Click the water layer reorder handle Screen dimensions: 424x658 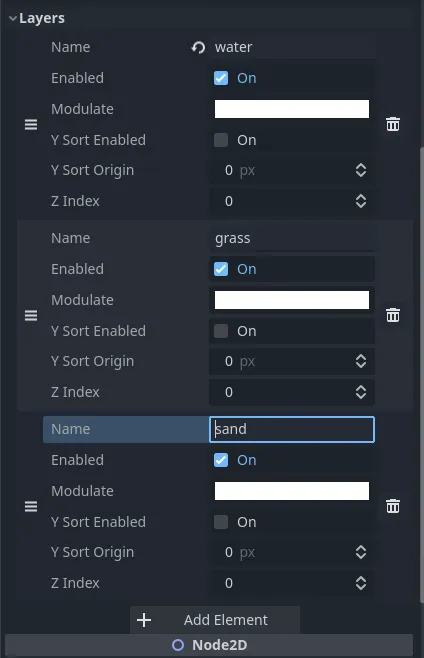point(31,125)
